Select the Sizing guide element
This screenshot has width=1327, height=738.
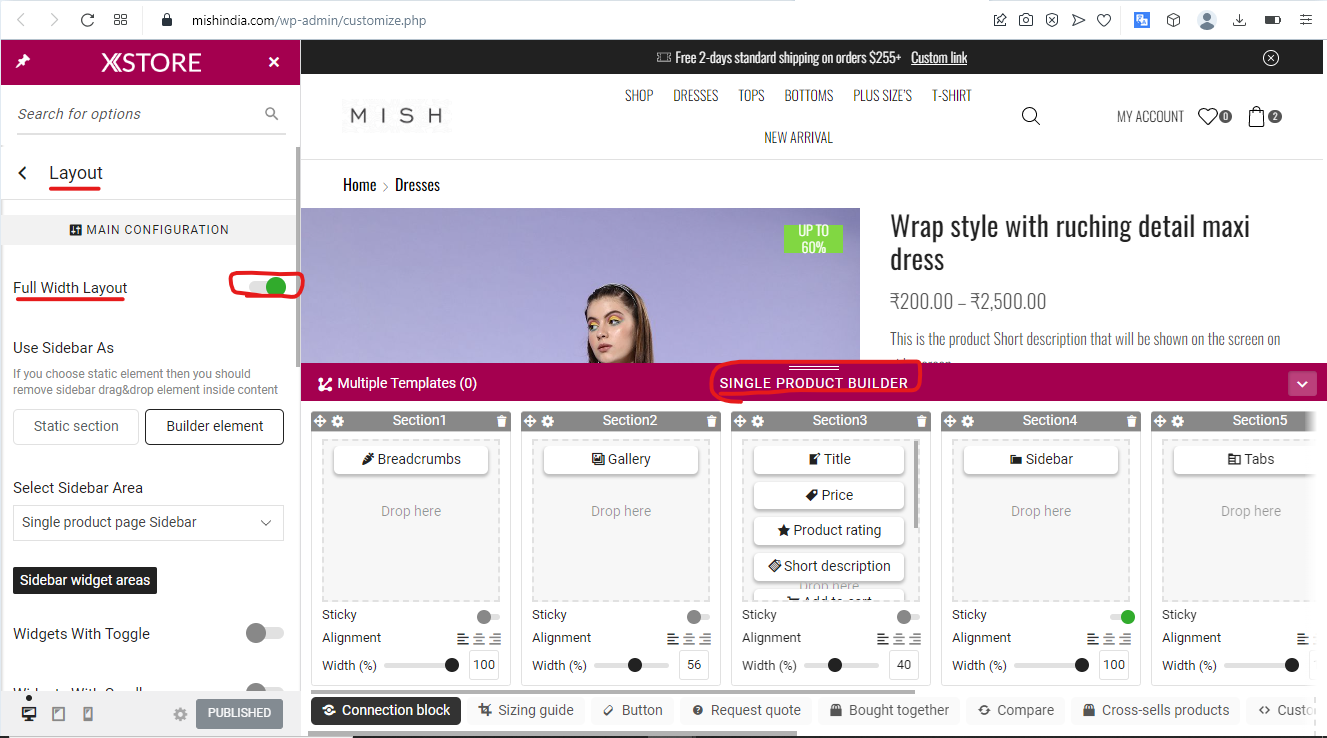pyautogui.click(x=526, y=710)
